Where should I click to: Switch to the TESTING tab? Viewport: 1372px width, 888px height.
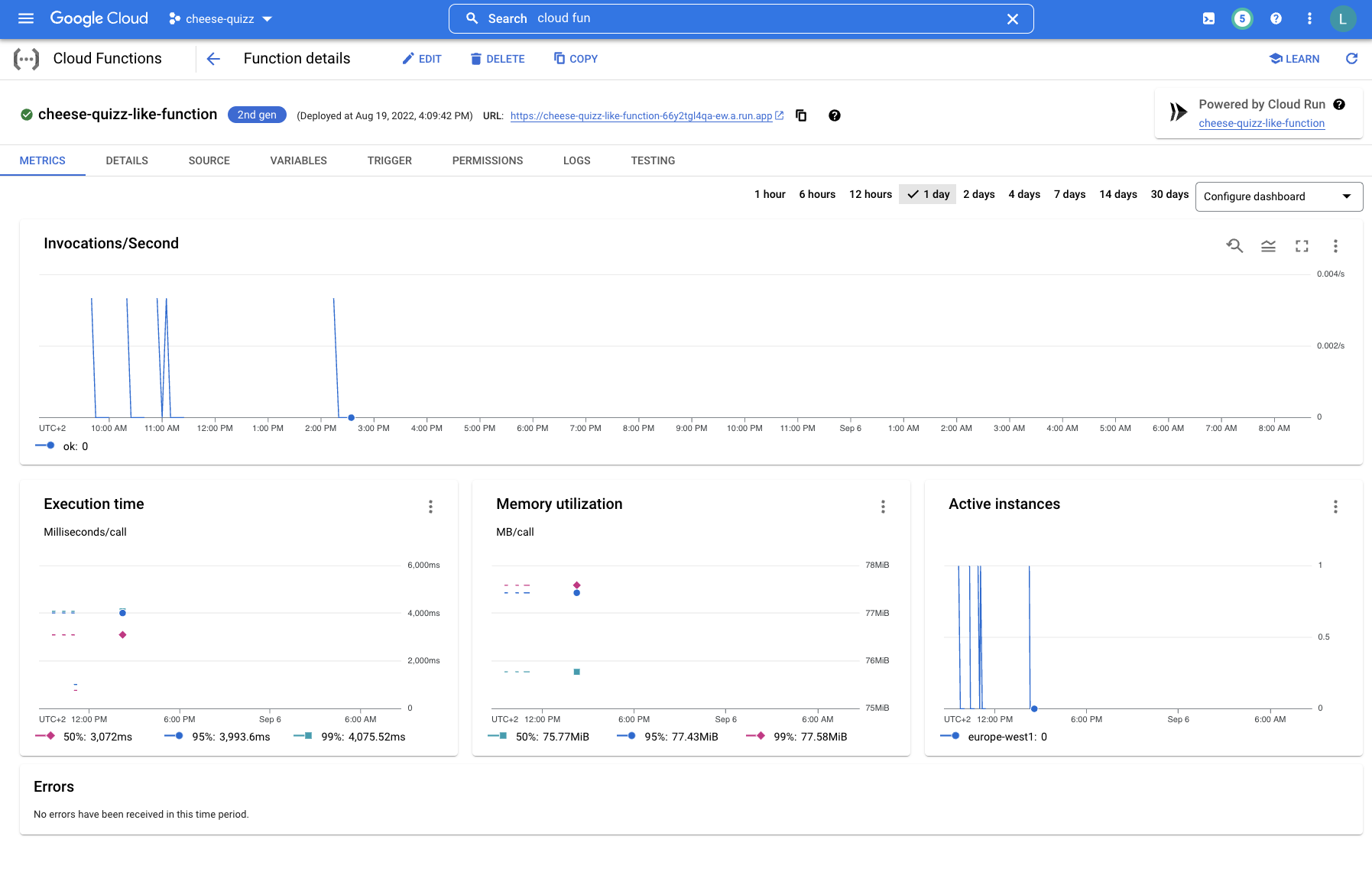pyautogui.click(x=653, y=160)
